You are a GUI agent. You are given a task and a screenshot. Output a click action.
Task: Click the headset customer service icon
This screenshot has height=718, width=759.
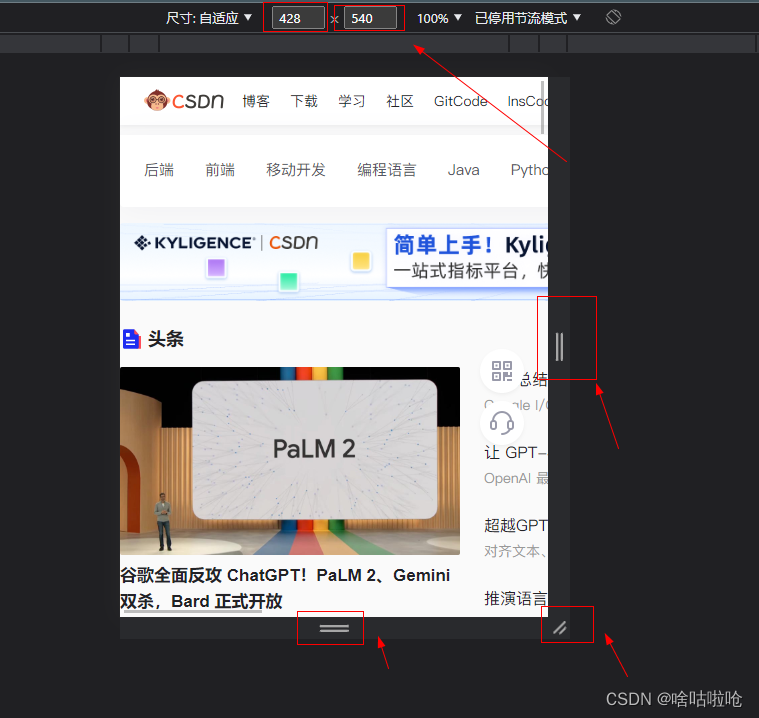coord(501,423)
